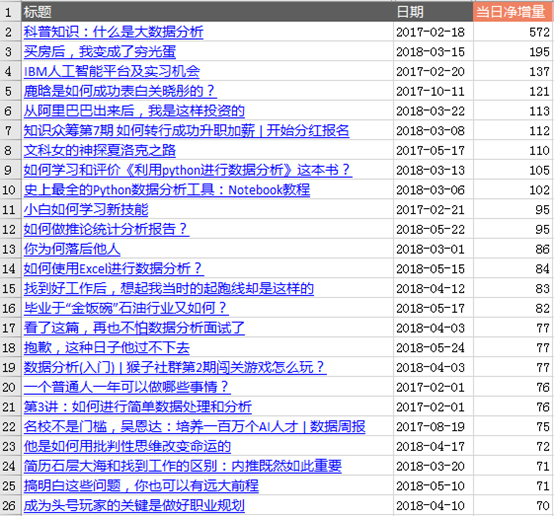
Task: Click date cell 2018-03-06
Action: [433, 190]
